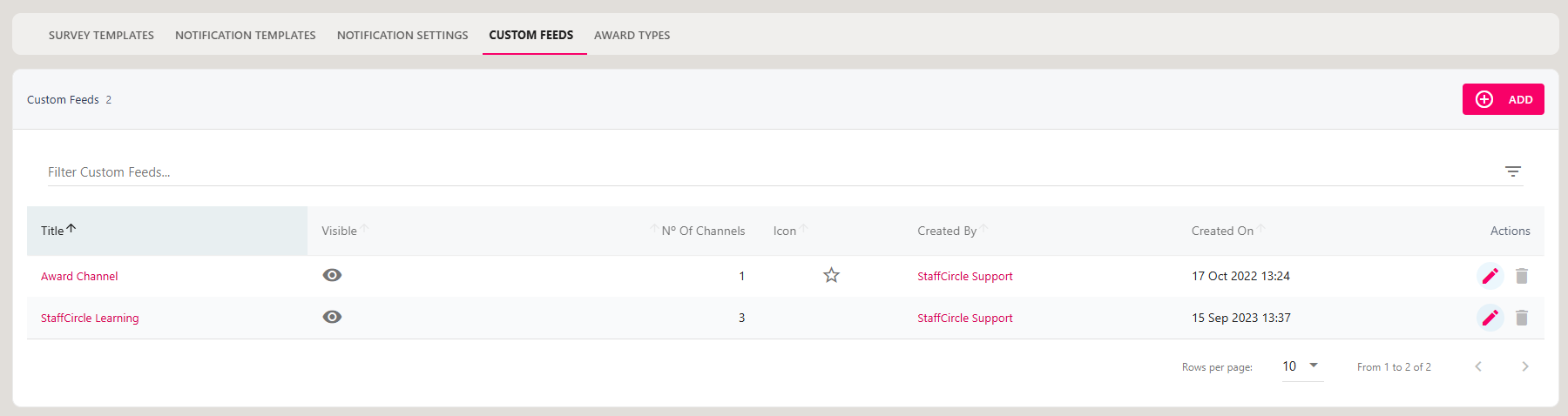The width and height of the screenshot is (1568, 416).
Task: Go to next page arrow
Action: [x=1525, y=366]
